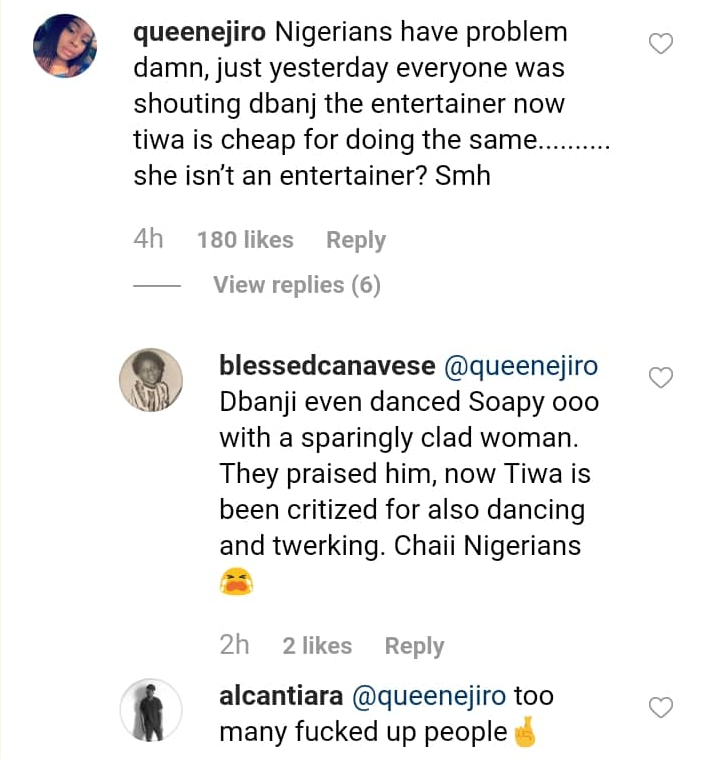Viewport: 721px width, 759px height.
Task: Reply to queenejiro's comment
Action: tap(355, 240)
